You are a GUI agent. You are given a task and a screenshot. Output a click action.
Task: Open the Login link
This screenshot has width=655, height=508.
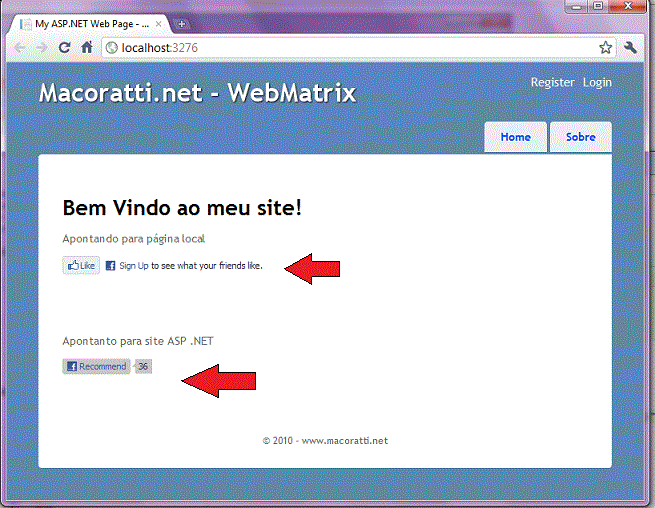pos(597,83)
